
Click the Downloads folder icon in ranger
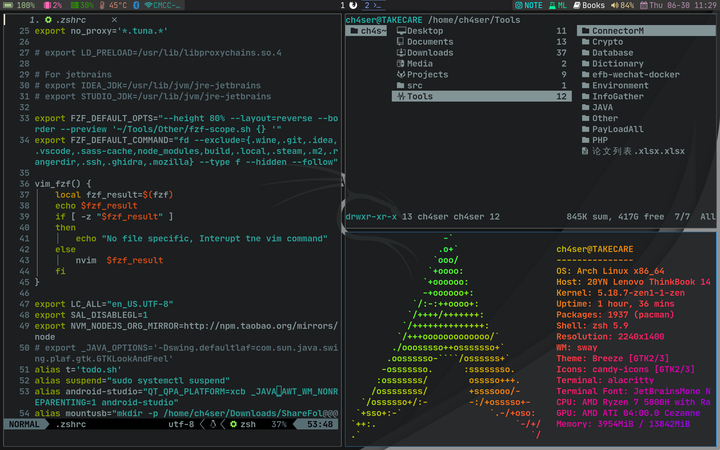[x=401, y=53]
